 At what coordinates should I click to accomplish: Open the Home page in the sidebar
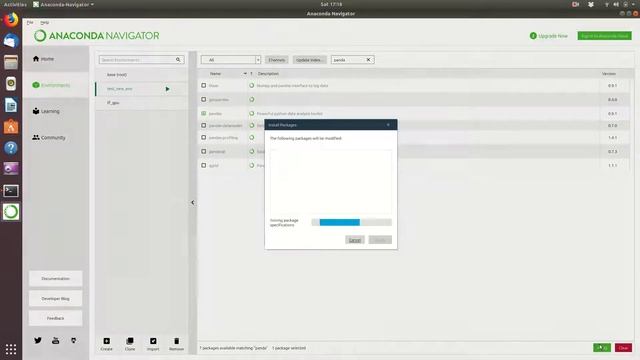pyautogui.click(x=43, y=59)
